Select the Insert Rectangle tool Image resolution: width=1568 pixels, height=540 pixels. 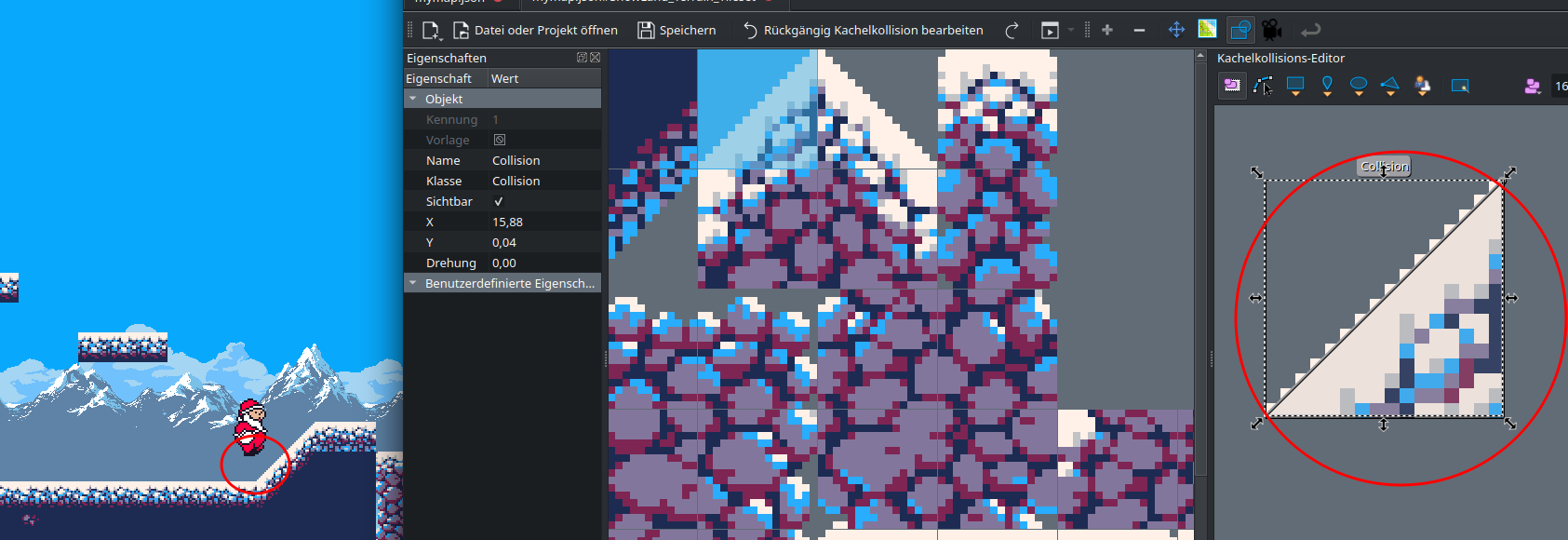click(x=1295, y=86)
